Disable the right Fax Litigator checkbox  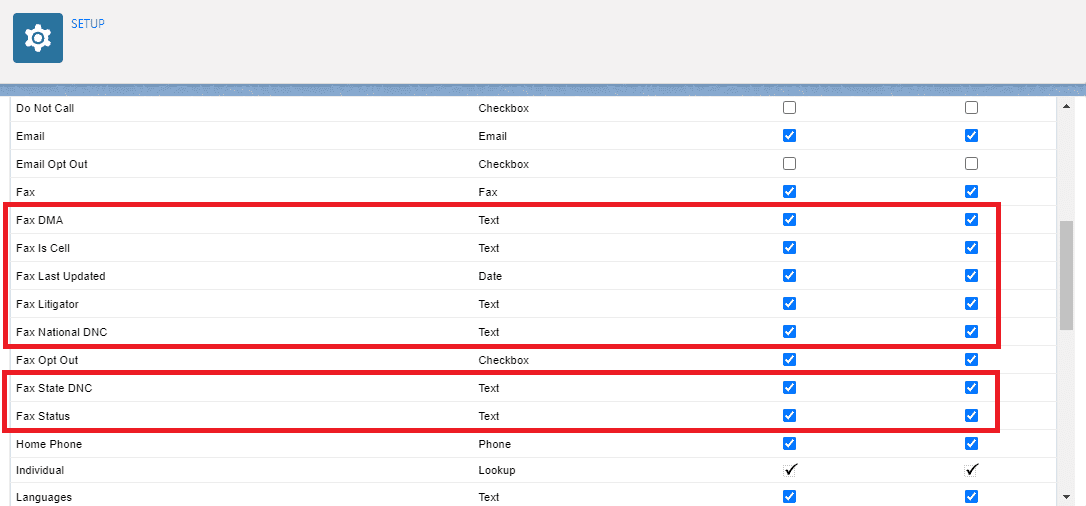(x=971, y=304)
